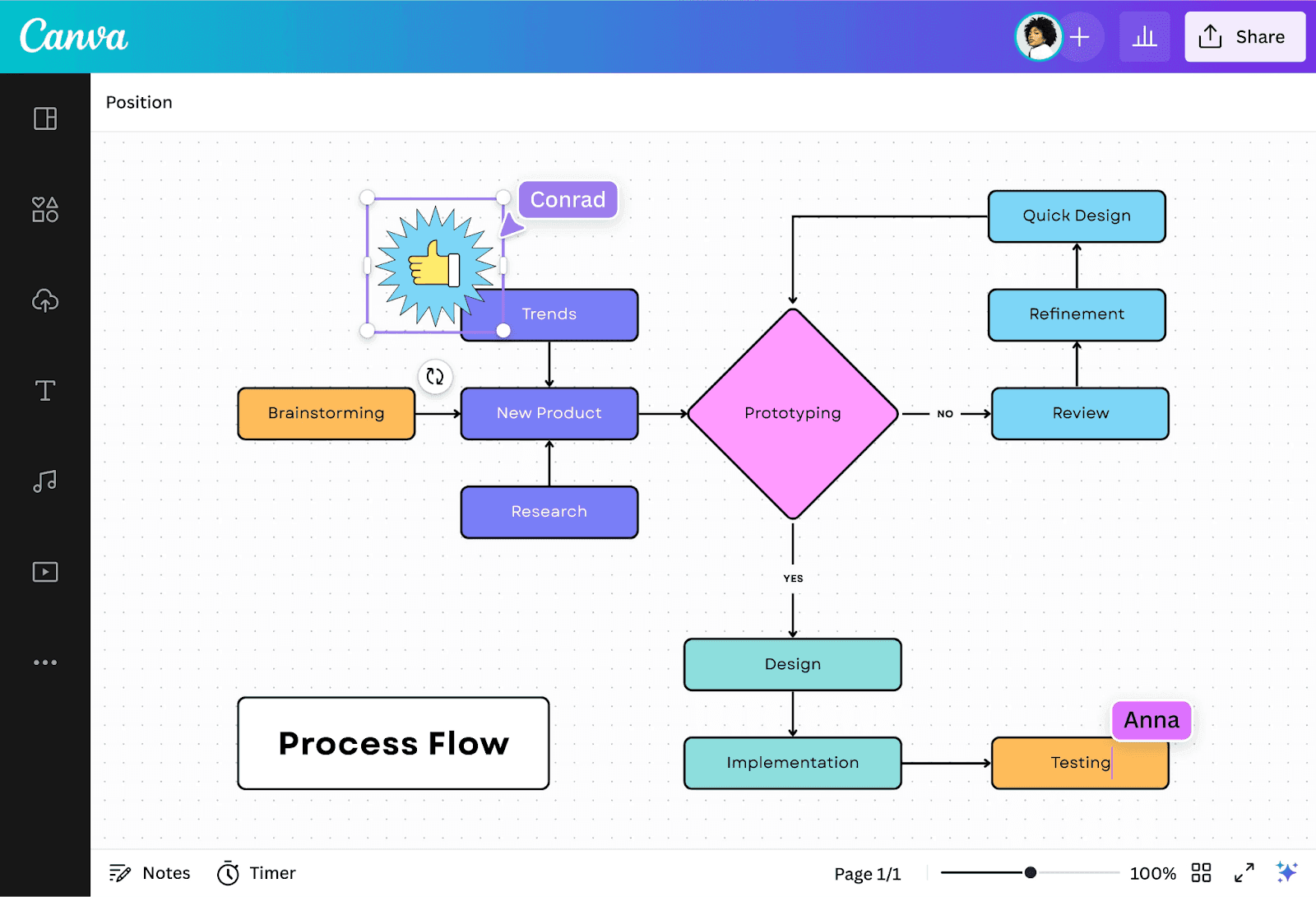Open the magic assistant sparkle icon
This screenshot has height=897, width=1316.
point(1286,871)
